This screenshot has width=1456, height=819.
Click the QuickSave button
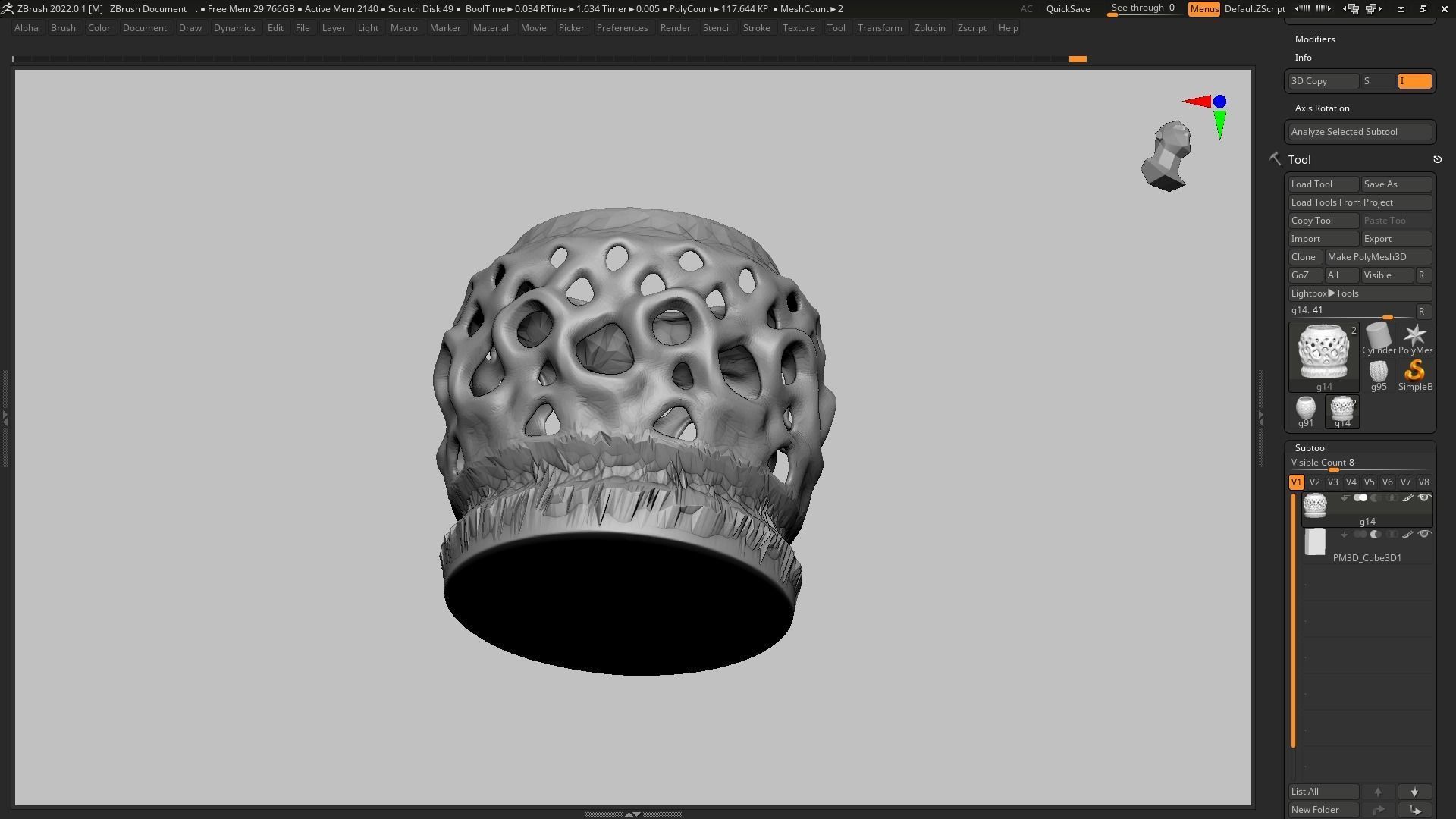pos(1068,9)
